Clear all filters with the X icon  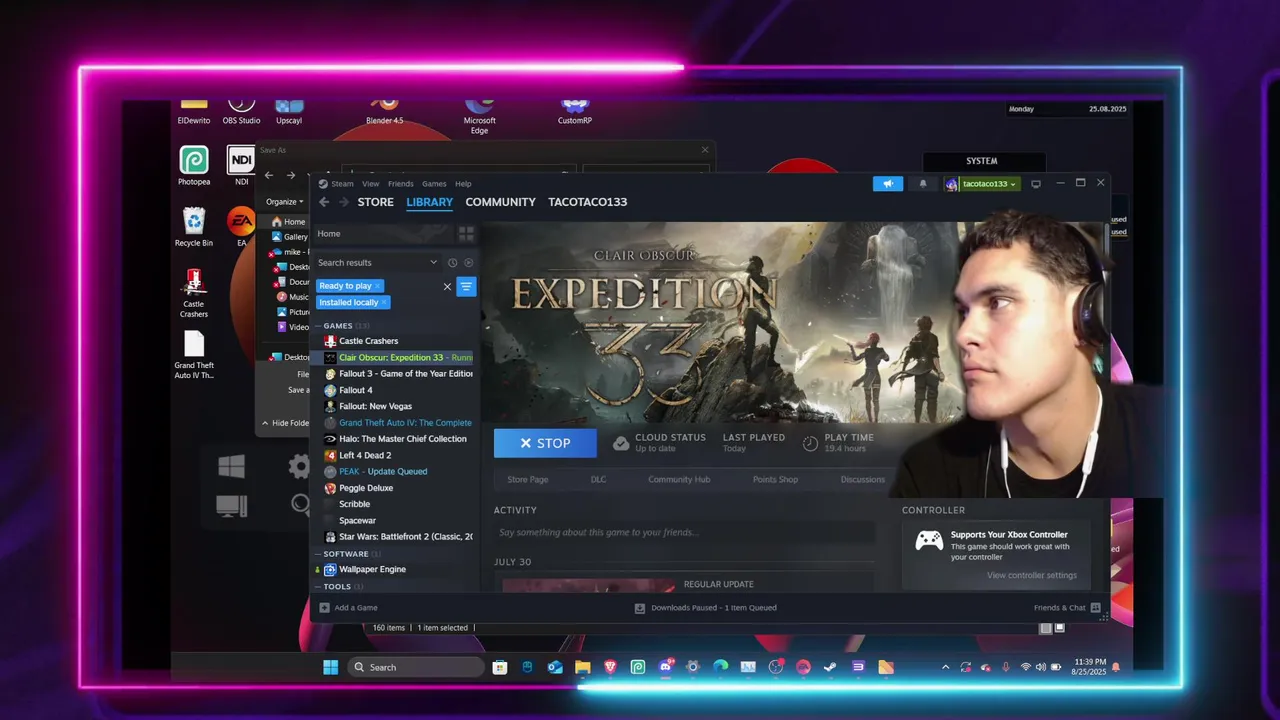[447, 287]
